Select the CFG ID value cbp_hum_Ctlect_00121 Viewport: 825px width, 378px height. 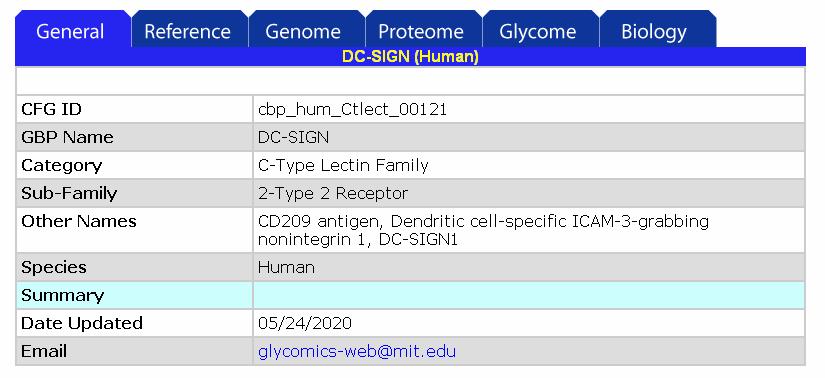coord(352,109)
